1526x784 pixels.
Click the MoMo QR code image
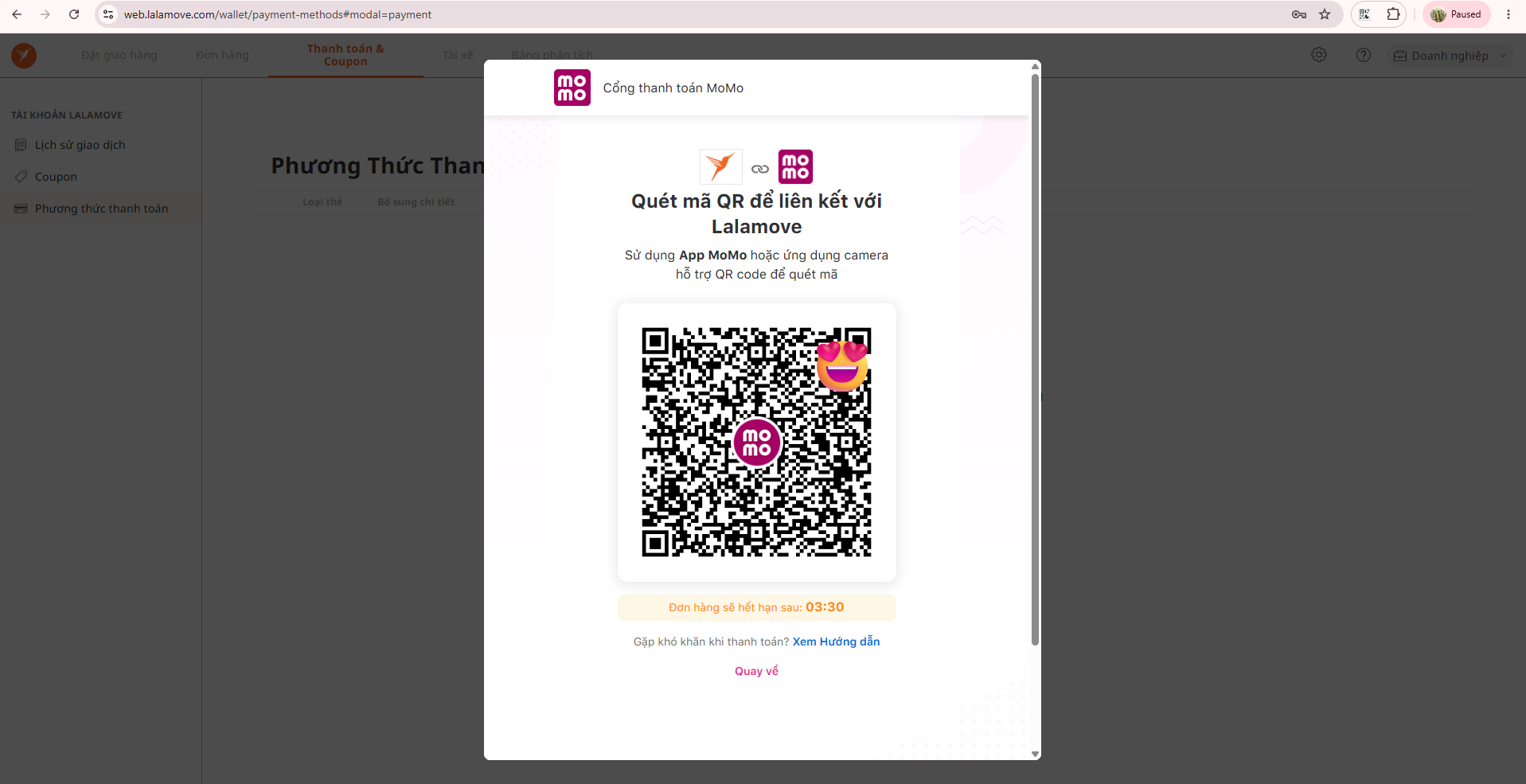click(x=756, y=442)
